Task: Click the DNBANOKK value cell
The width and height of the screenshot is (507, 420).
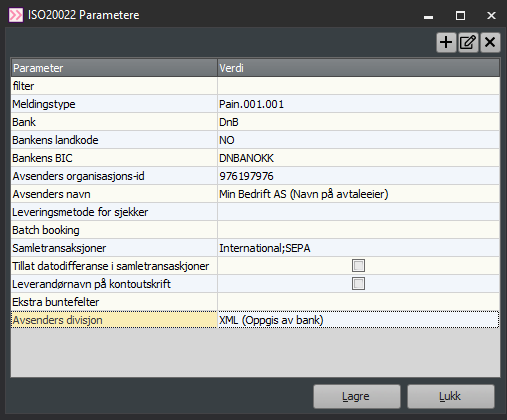Action: click(358, 158)
